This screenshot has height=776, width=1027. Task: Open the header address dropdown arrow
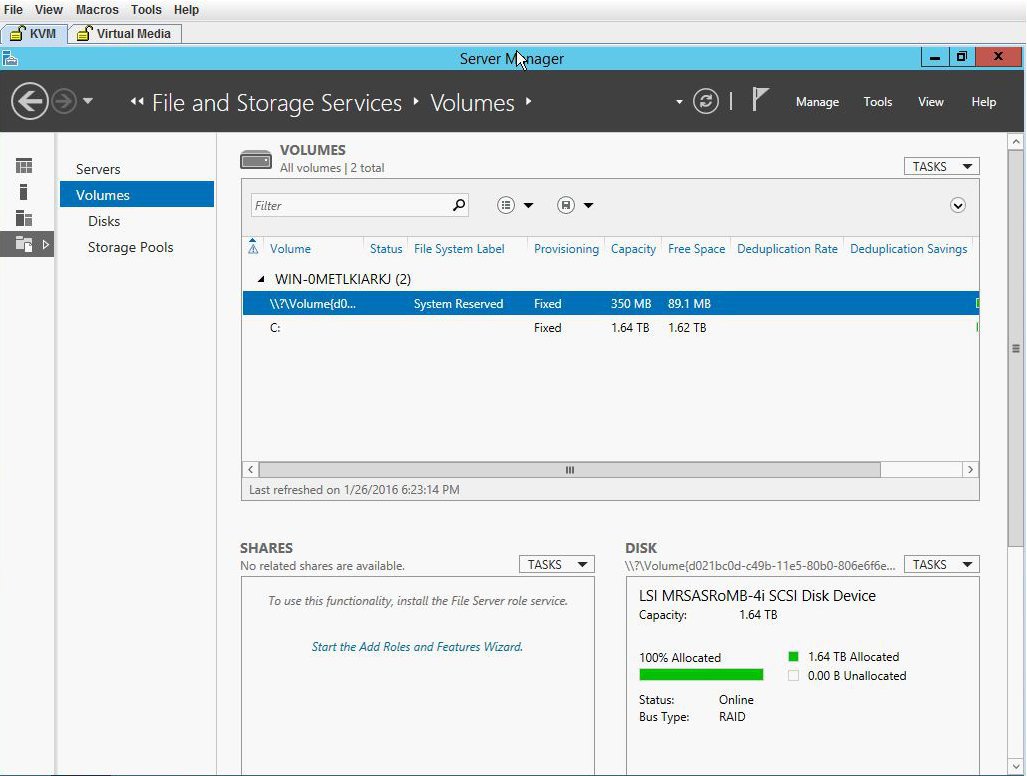679,102
